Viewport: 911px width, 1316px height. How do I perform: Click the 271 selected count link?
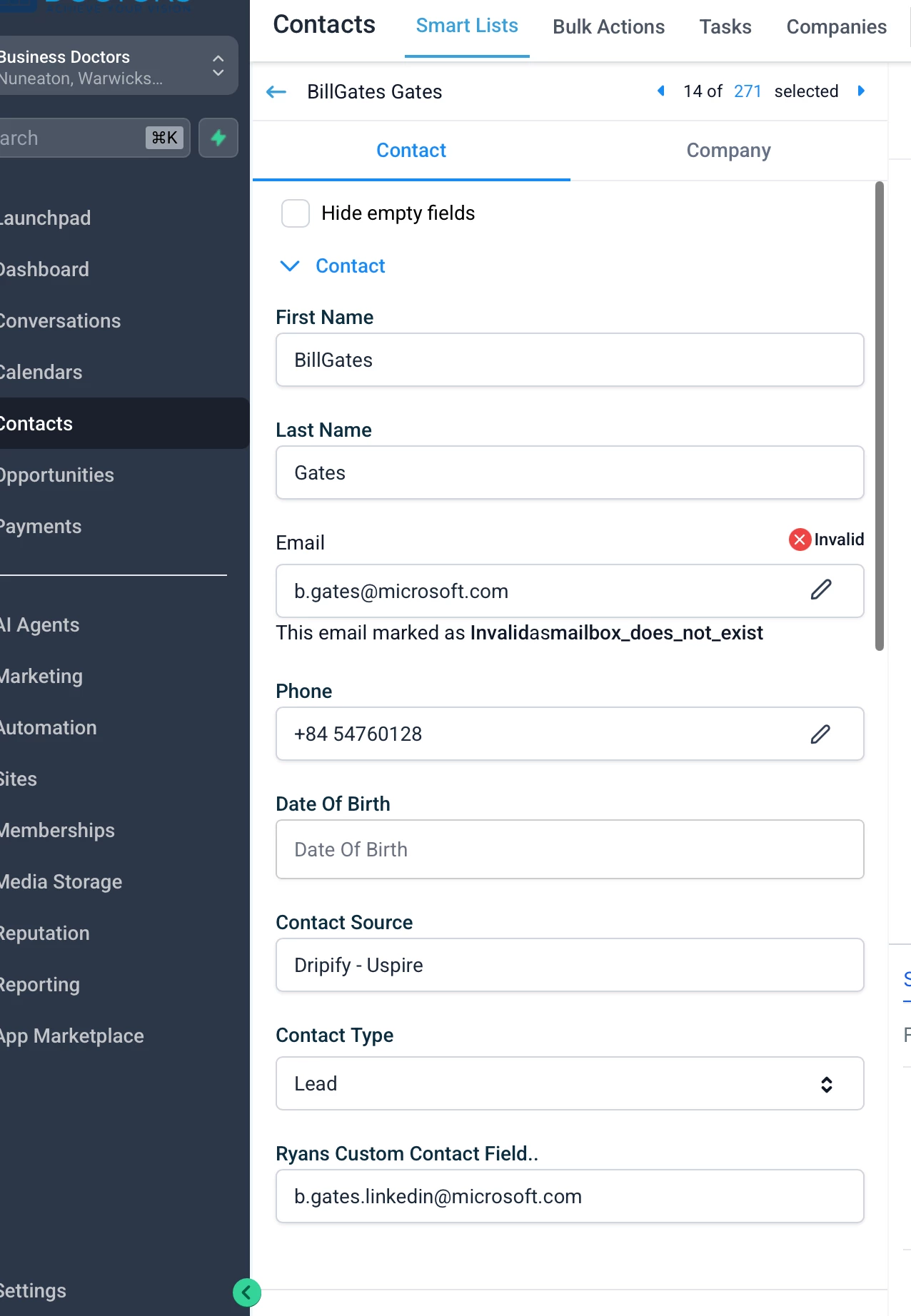(748, 91)
